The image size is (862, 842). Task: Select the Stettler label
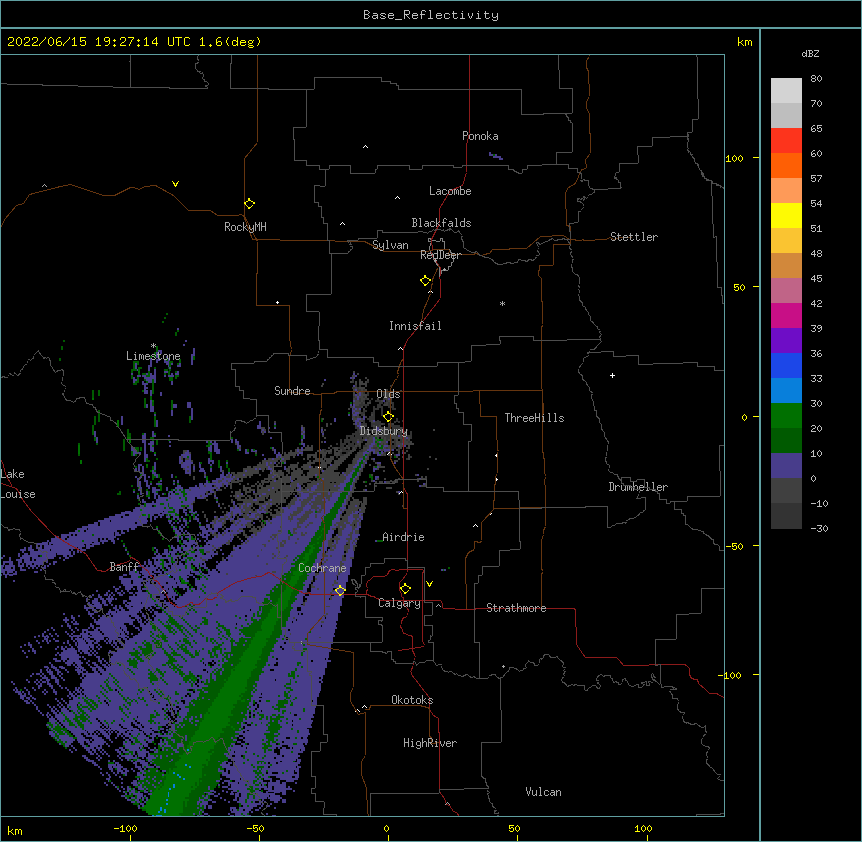(x=634, y=237)
